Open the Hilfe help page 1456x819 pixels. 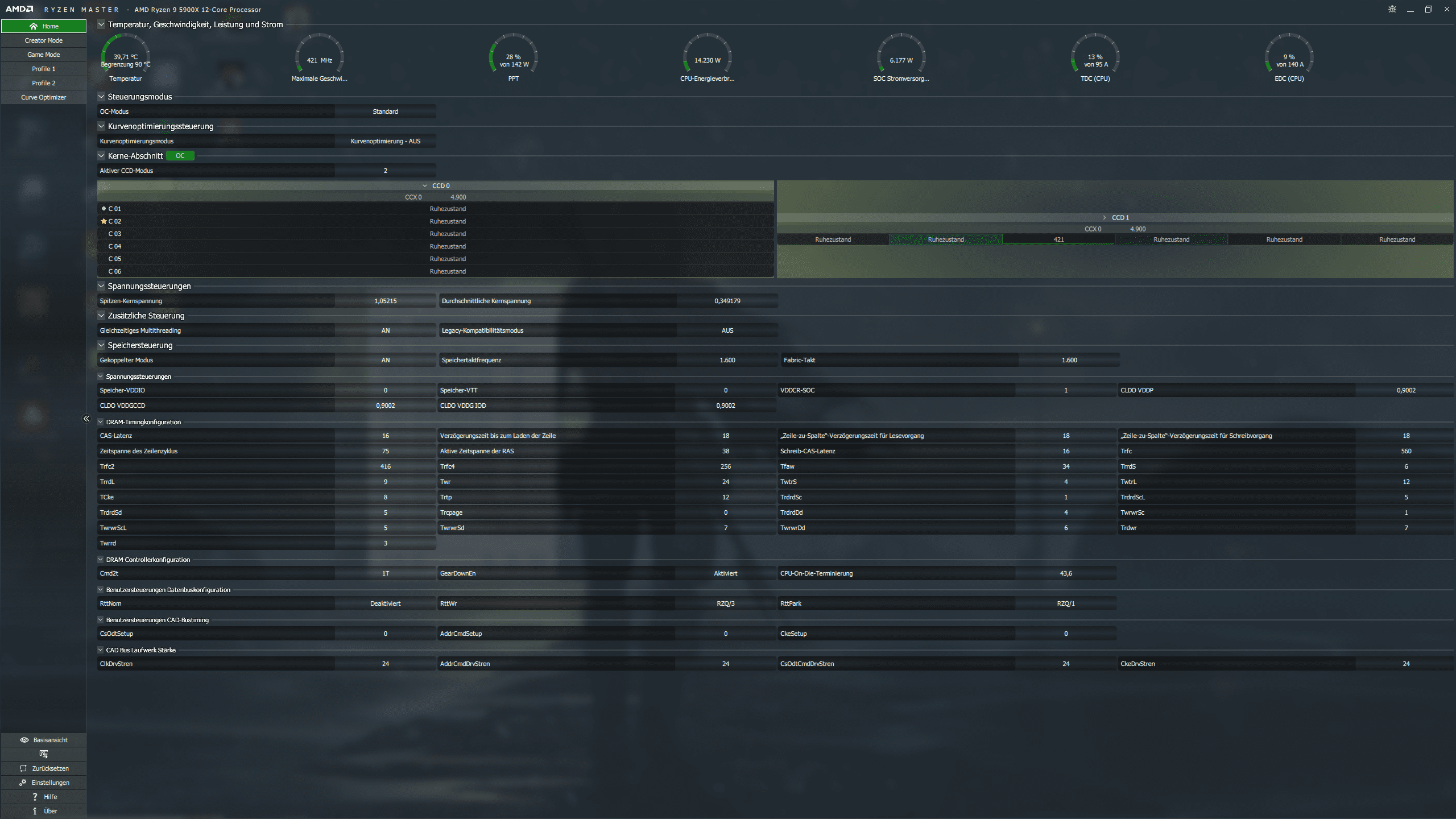coord(44,797)
